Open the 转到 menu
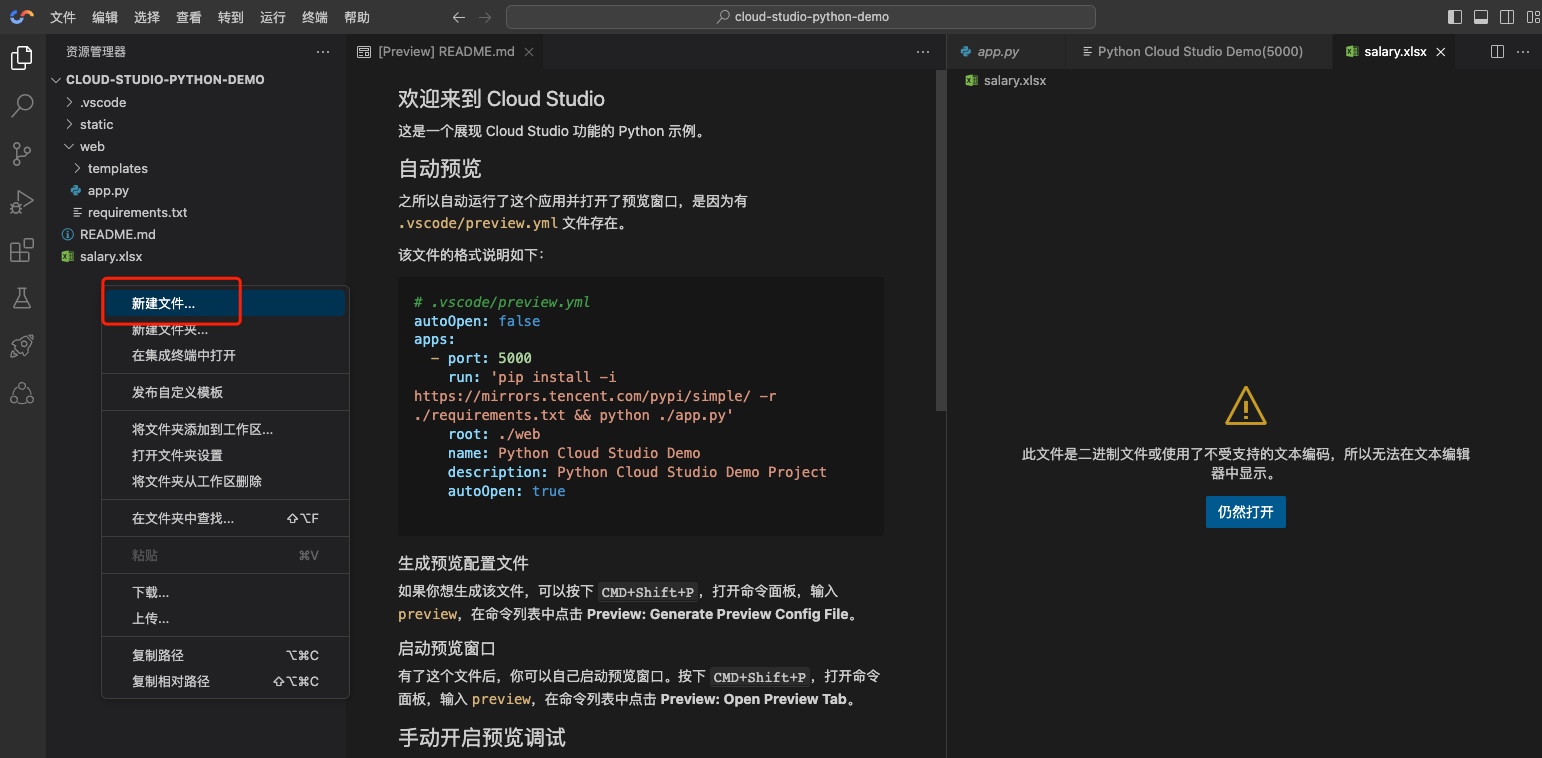This screenshot has width=1542, height=758. 230,17
